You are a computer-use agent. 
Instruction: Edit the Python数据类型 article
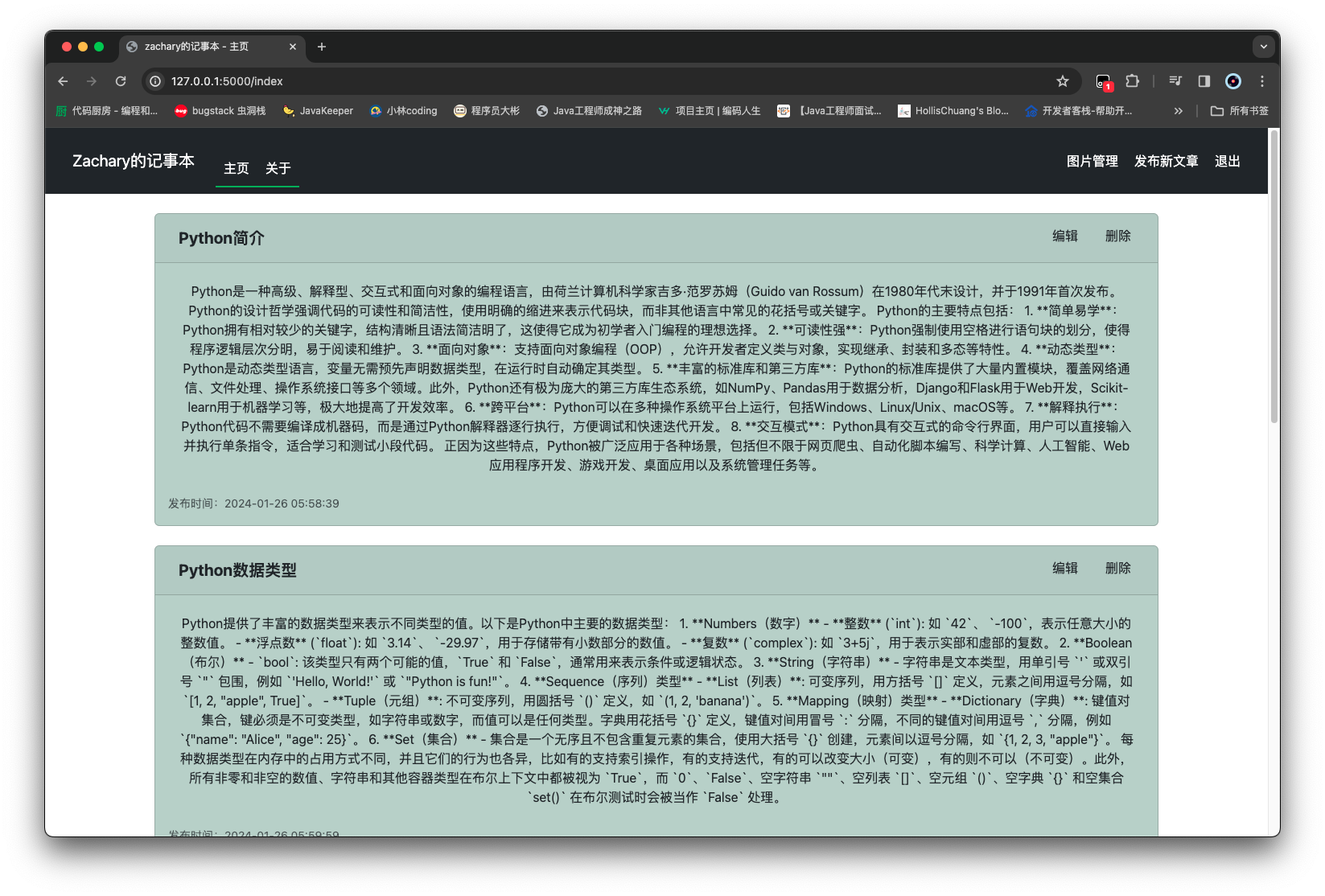pyautogui.click(x=1065, y=568)
